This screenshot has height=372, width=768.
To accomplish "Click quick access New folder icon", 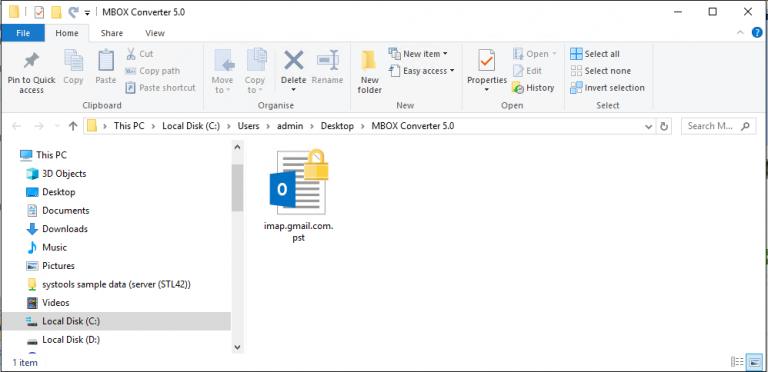I will pos(56,12).
